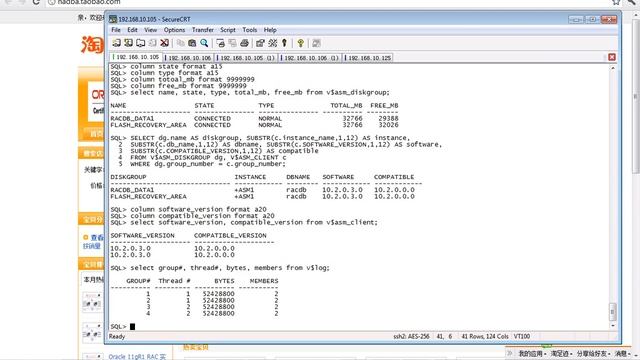
Task: Click the black key Public Key icon
Action: [284, 43]
